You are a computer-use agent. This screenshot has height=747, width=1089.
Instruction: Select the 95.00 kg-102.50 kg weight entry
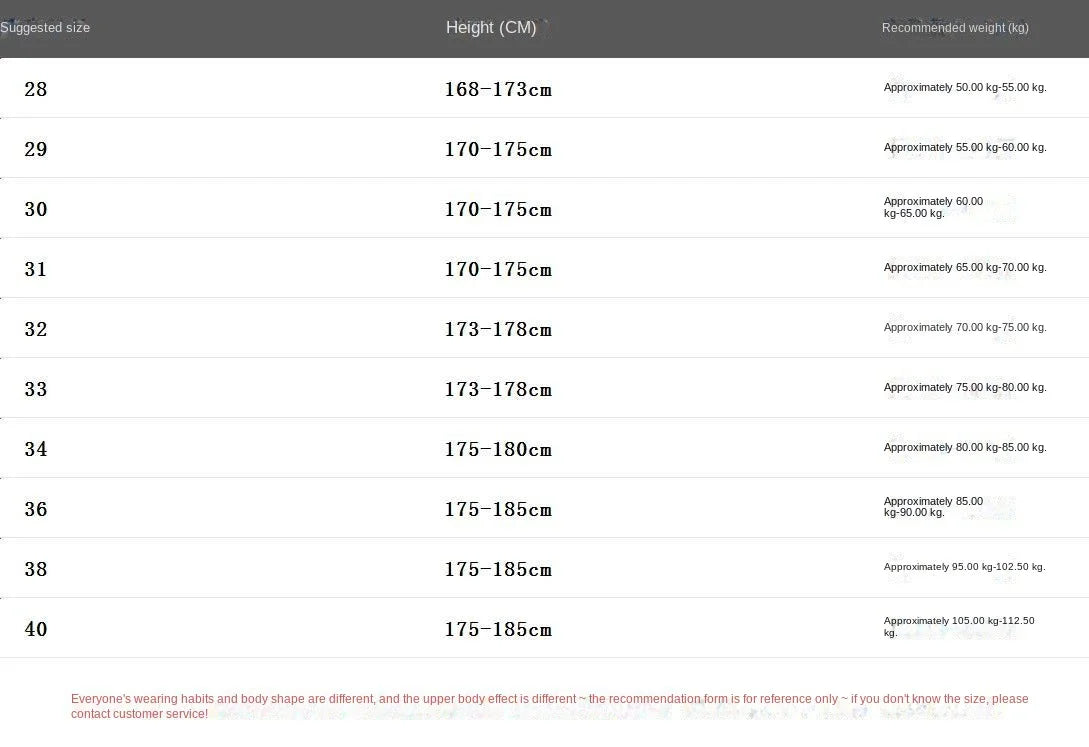coord(964,567)
